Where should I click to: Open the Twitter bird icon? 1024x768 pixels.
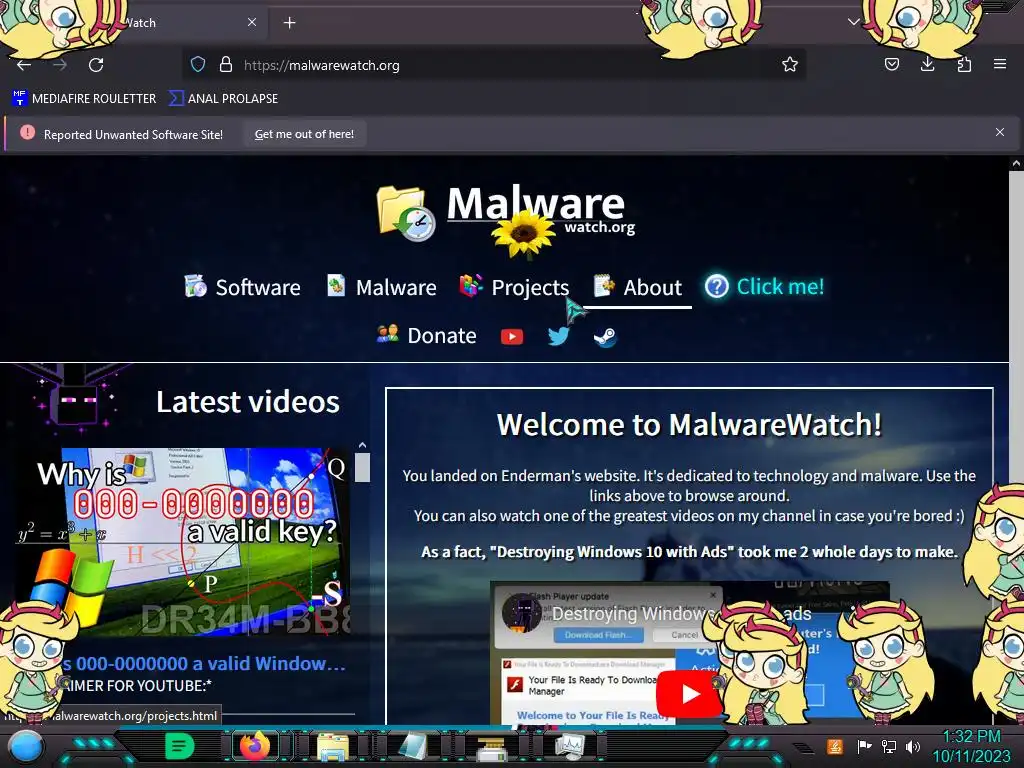(x=558, y=336)
